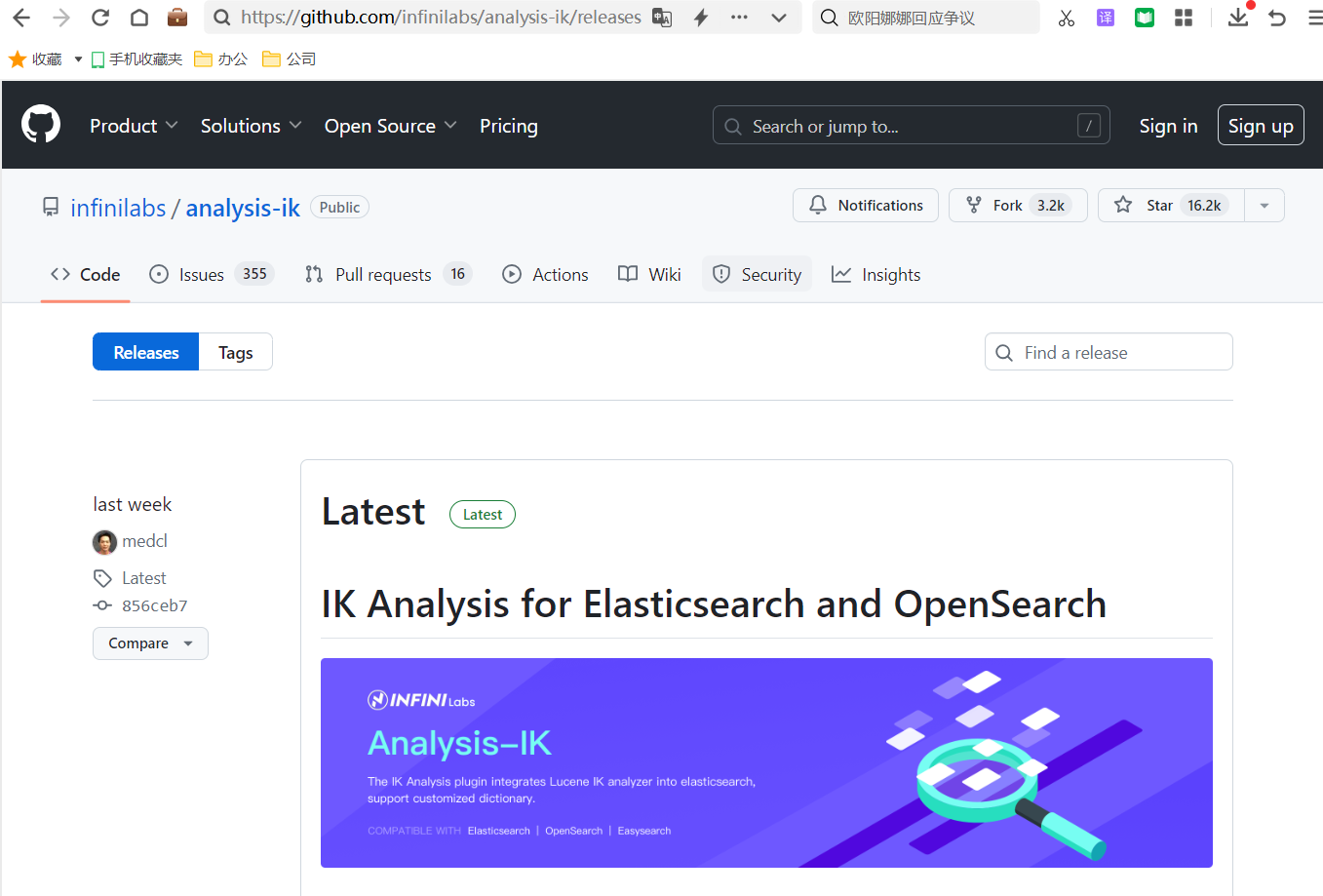Switch to the Pull requests tab
1323x896 pixels.
388,275
